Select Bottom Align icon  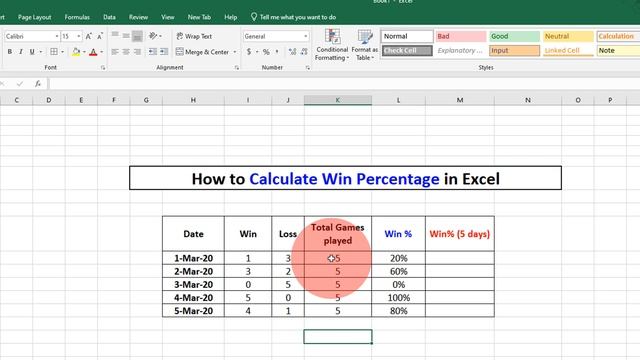(137, 36)
